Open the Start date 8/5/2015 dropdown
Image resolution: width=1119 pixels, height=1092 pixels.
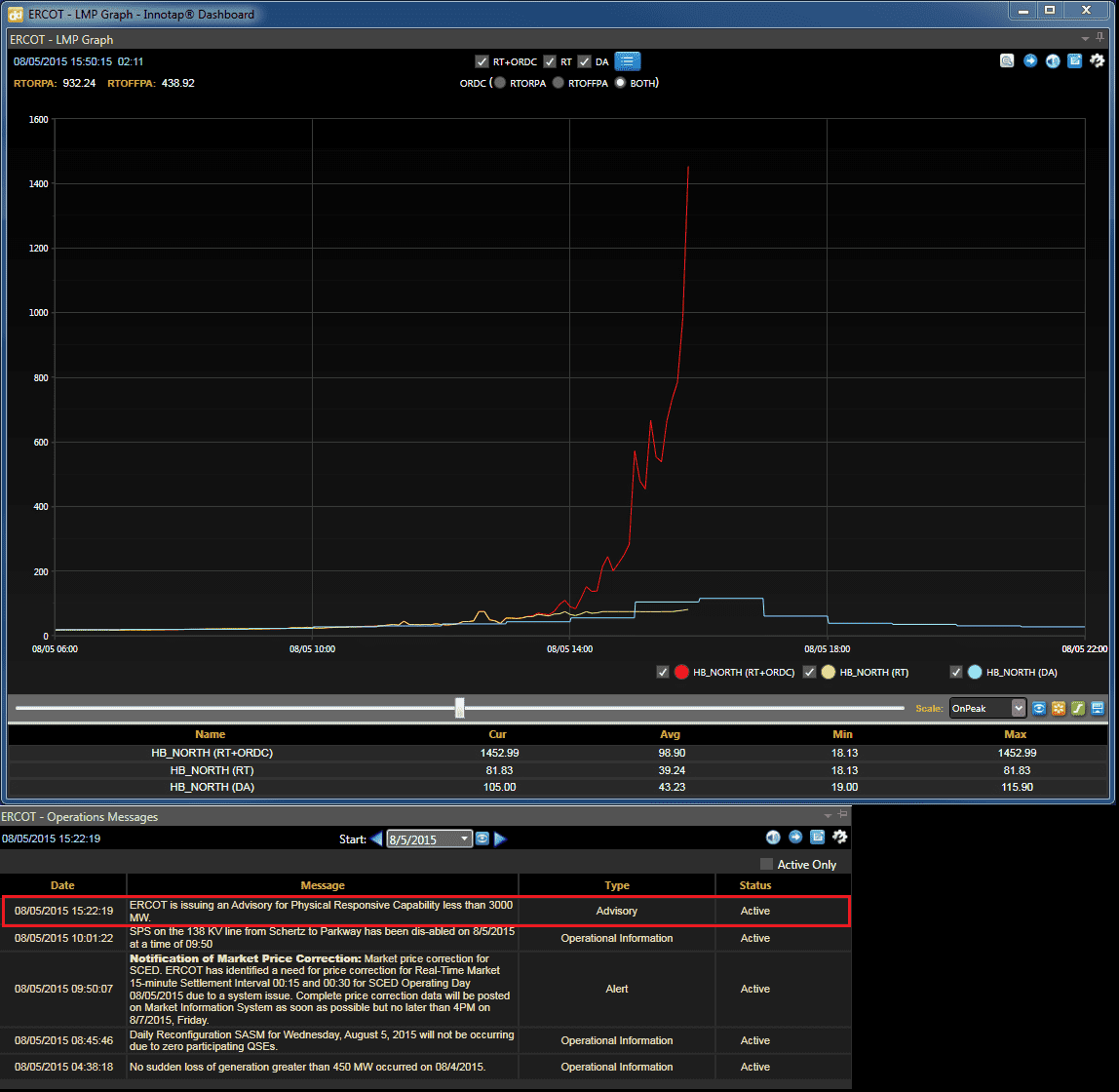coord(430,838)
